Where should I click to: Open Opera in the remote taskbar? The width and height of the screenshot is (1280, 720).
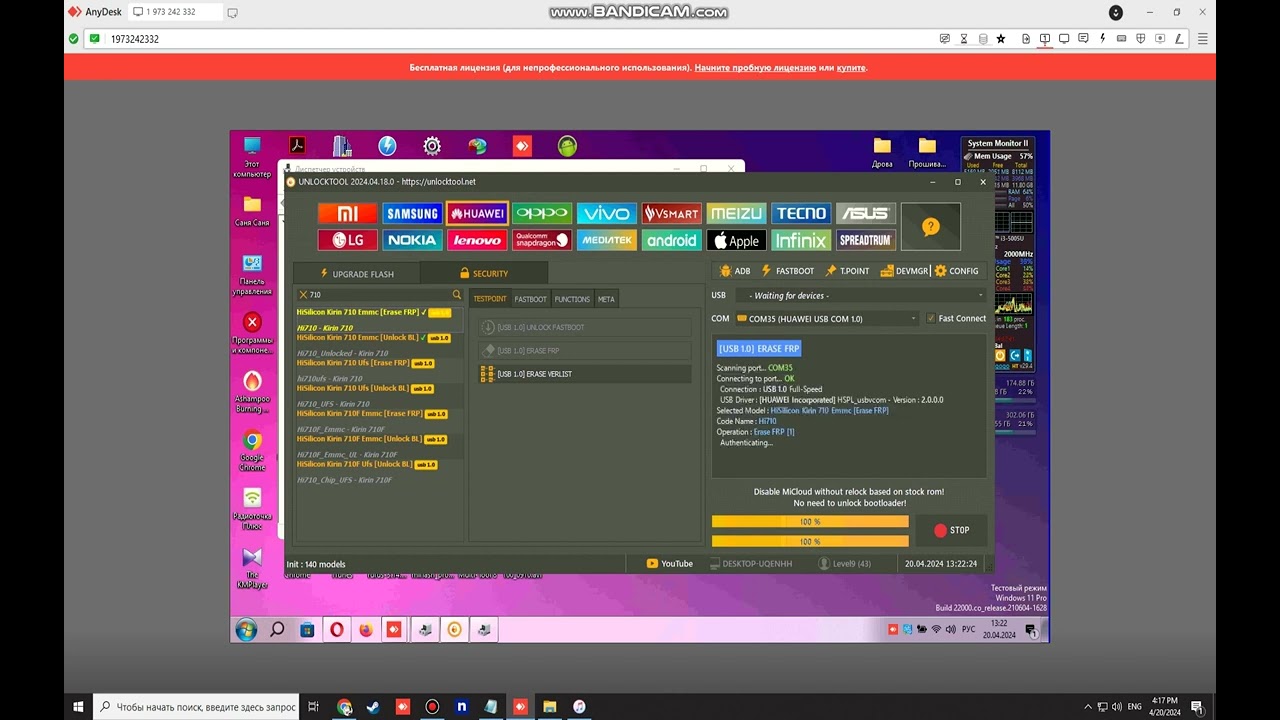[337, 630]
